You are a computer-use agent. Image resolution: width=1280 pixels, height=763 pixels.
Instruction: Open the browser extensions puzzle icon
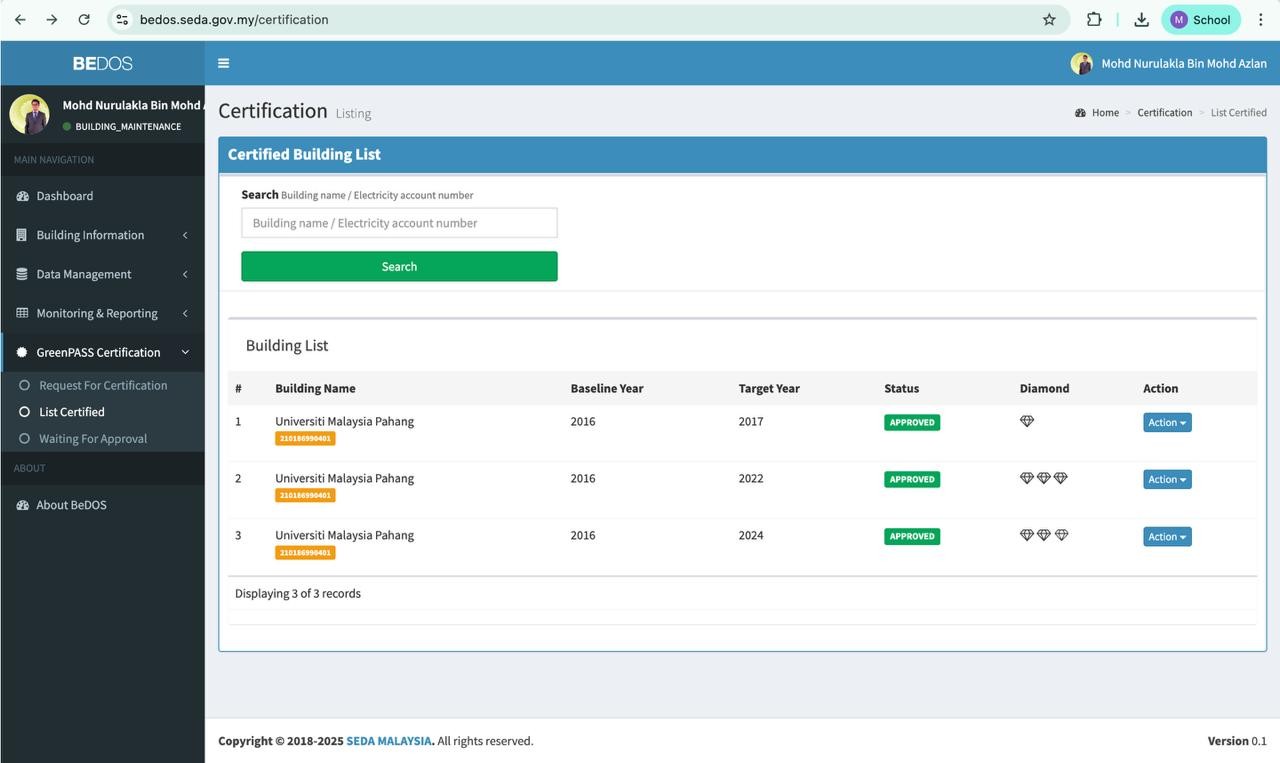pyautogui.click(x=1094, y=19)
